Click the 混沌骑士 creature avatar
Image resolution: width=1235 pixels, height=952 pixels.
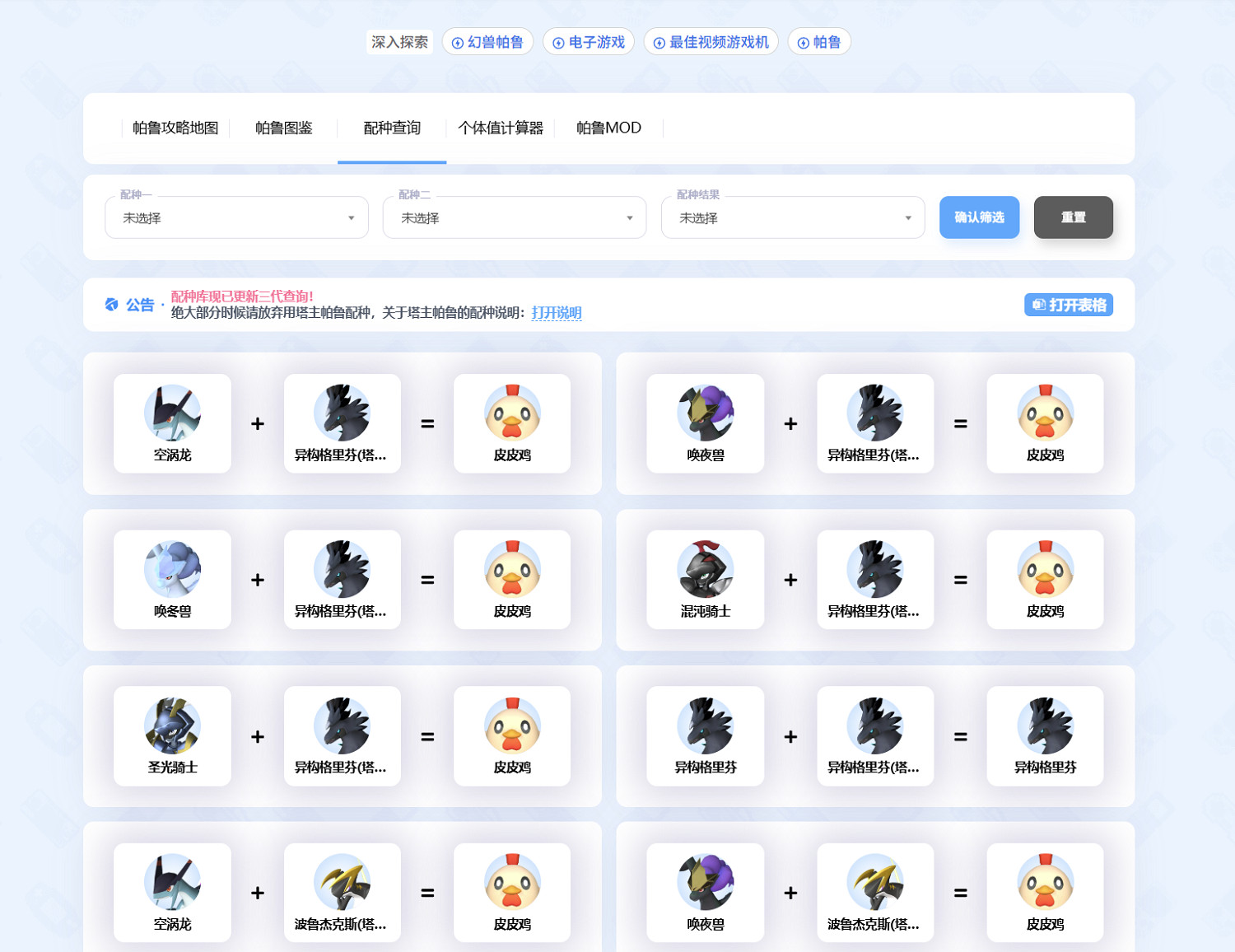click(x=705, y=570)
